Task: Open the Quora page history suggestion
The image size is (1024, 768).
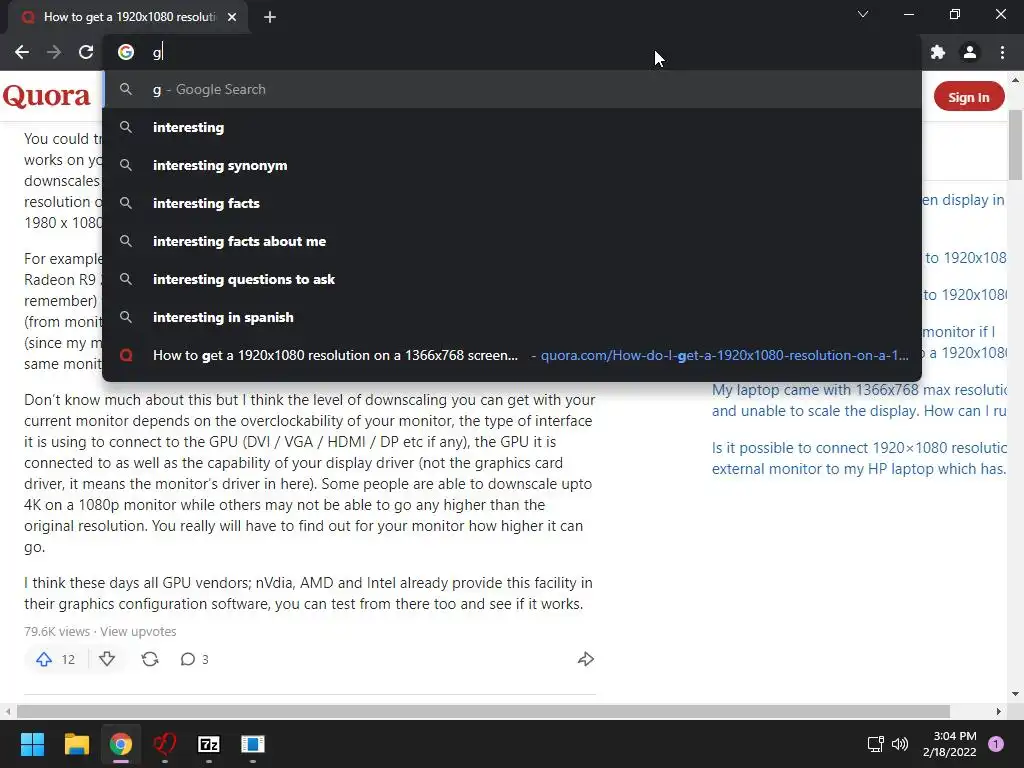Action: tap(512, 355)
